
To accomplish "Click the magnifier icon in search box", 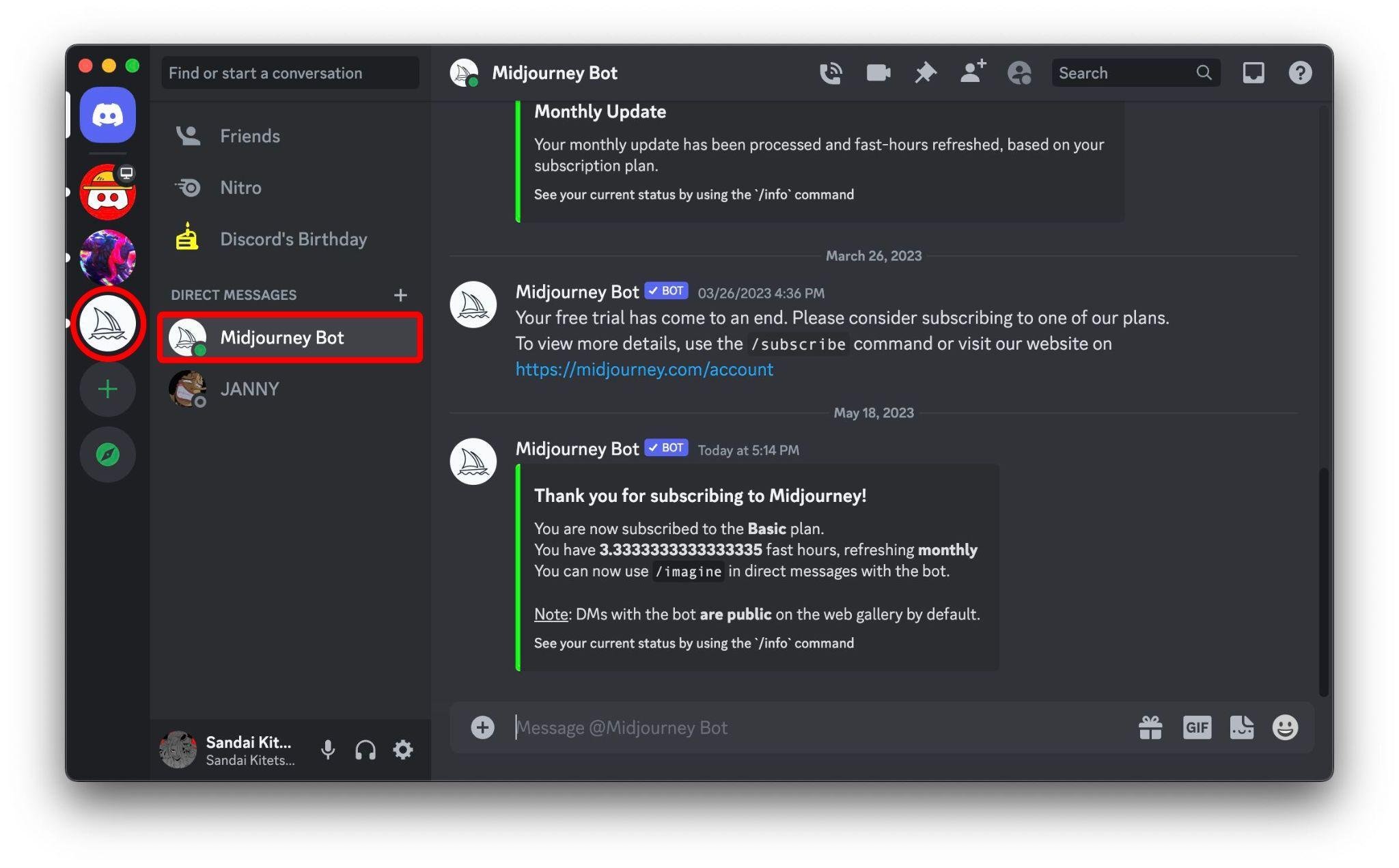I will (1204, 72).
